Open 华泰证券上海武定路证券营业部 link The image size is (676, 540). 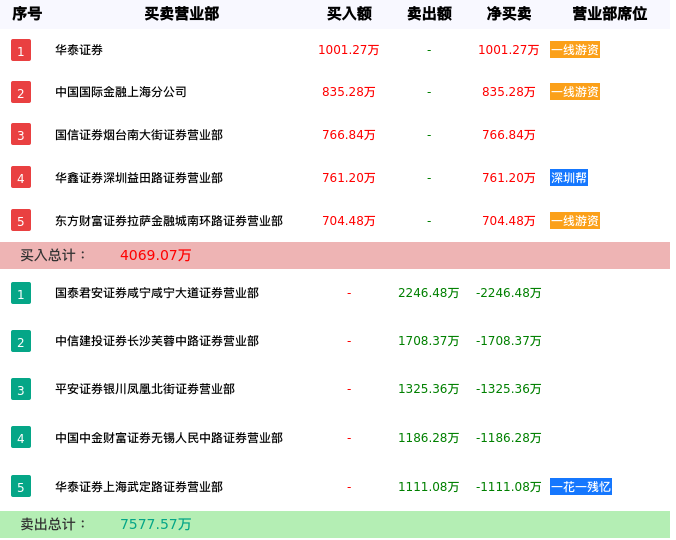[x=139, y=487]
